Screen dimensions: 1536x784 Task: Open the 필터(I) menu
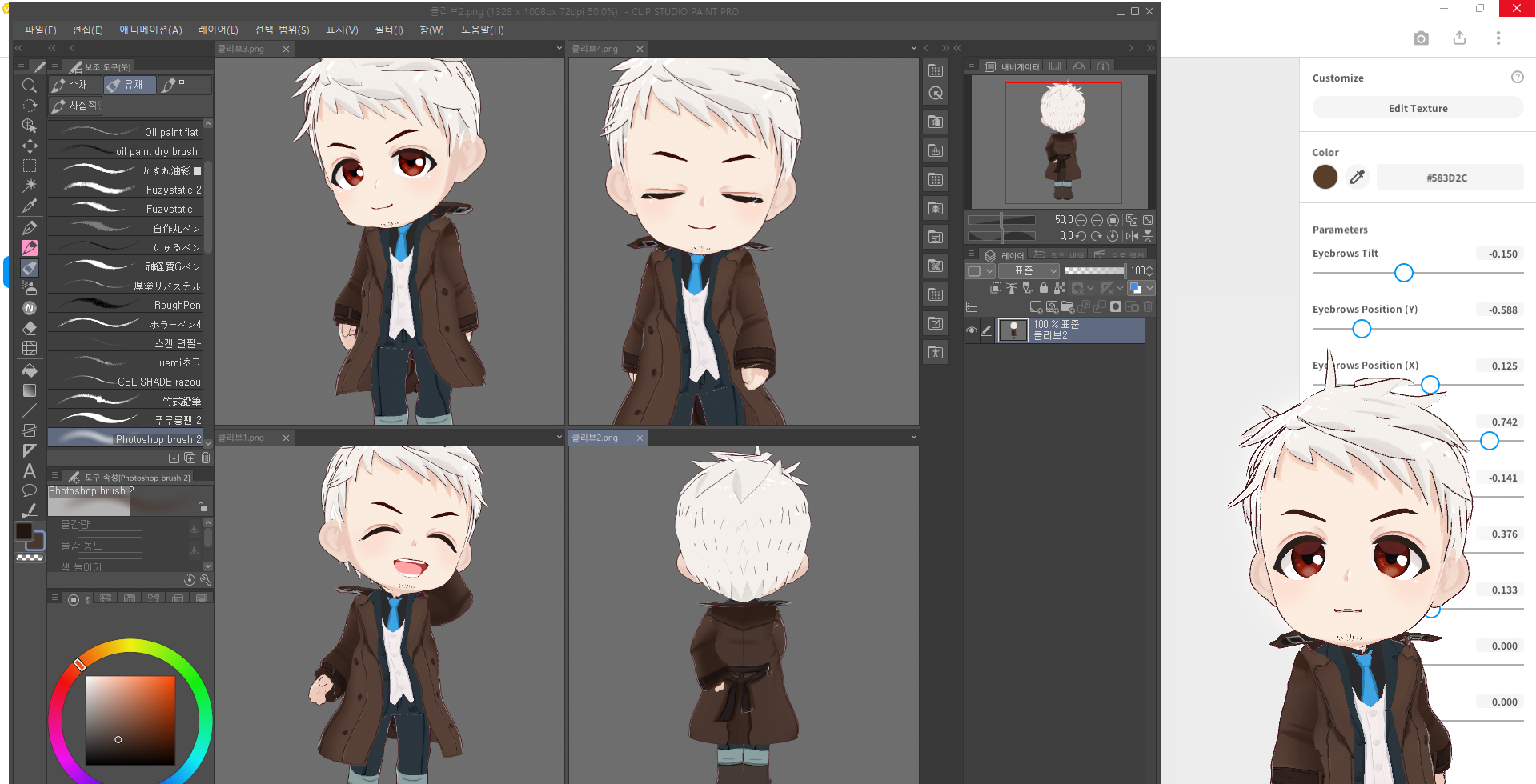388,30
